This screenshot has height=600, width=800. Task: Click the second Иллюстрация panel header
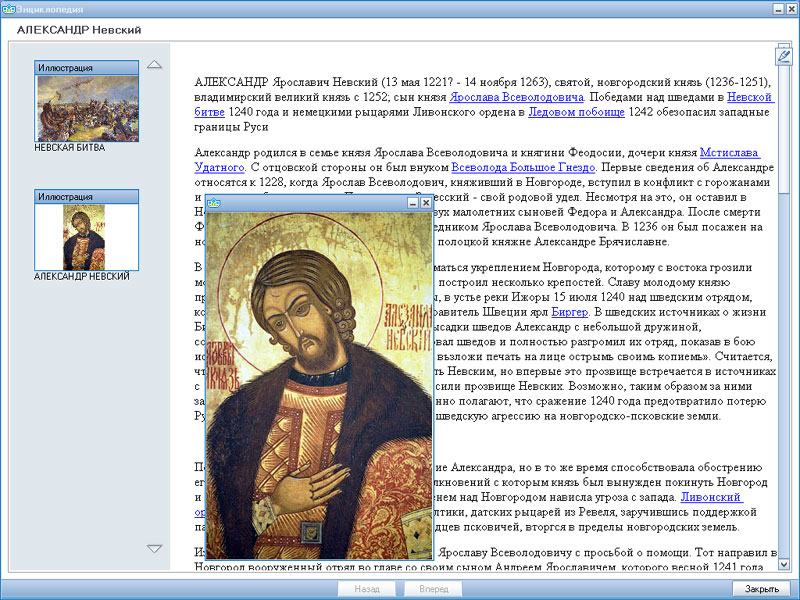(x=87, y=197)
